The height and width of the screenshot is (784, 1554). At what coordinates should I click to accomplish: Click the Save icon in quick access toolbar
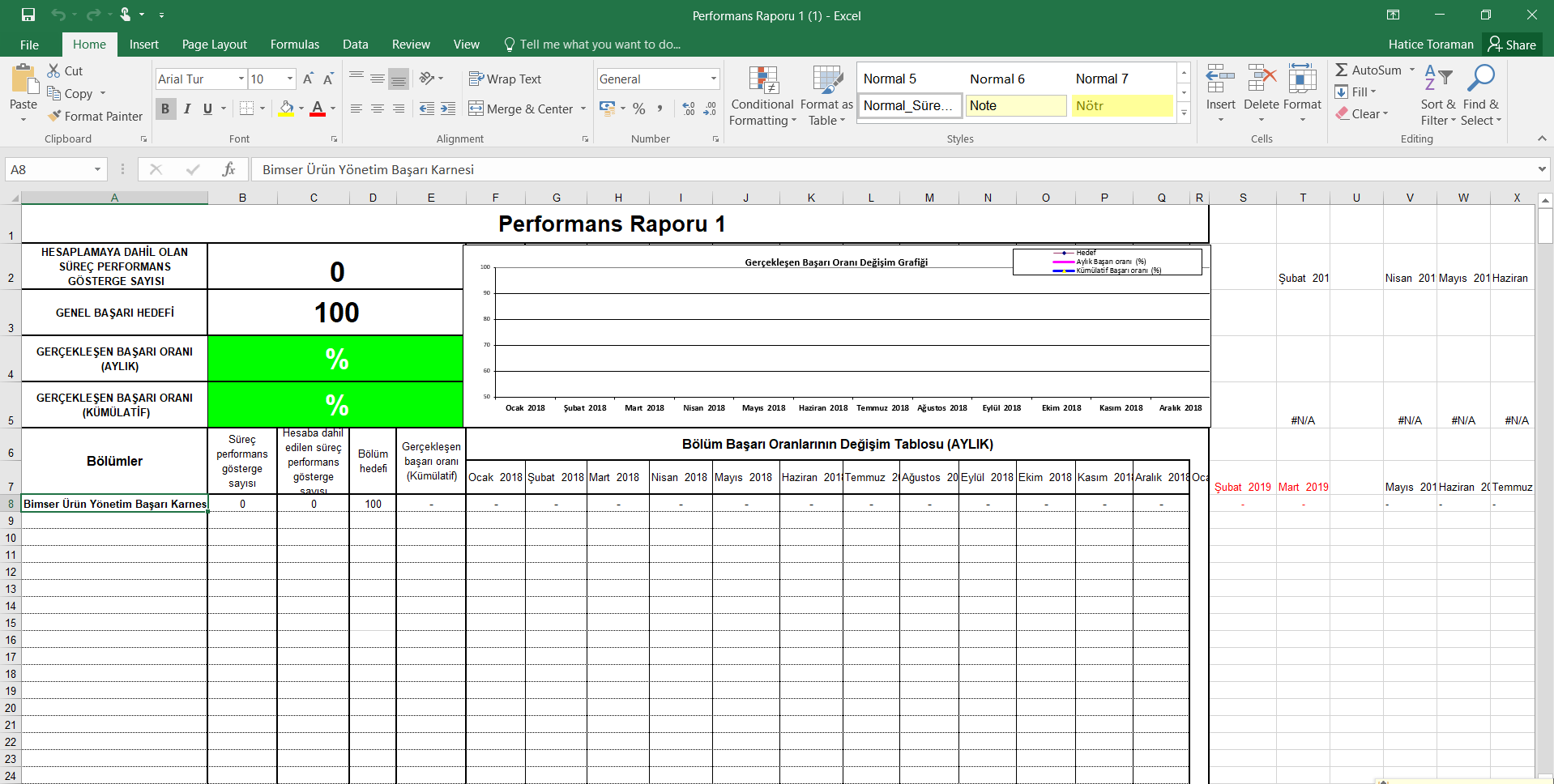pyautogui.click(x=28, y=15)
